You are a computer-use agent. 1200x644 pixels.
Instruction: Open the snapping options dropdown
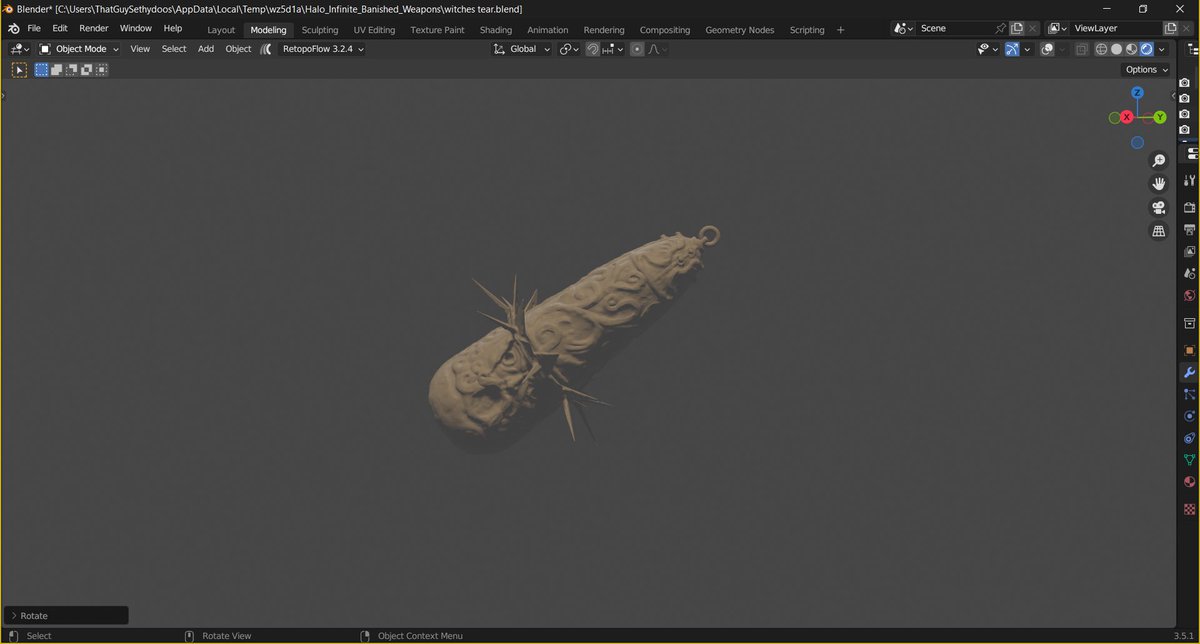point(612,48)
